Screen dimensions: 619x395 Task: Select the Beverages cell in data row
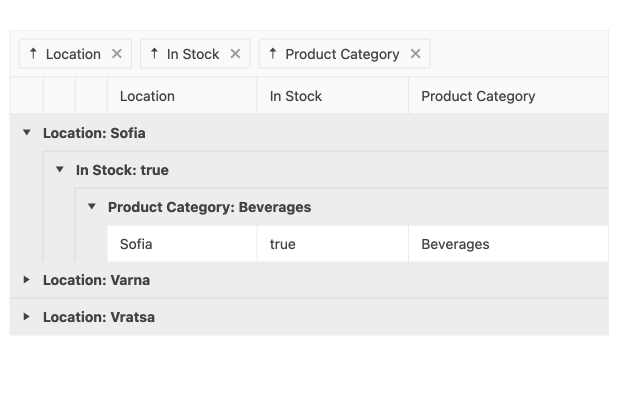(508, 244)
